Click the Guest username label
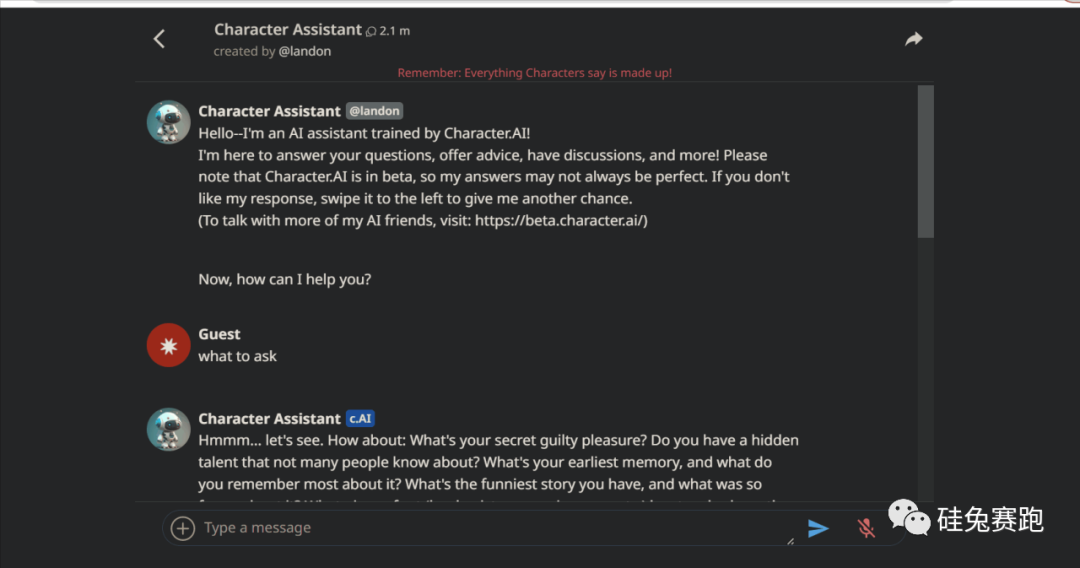The image size is (1080, 568). coord(219,334)
